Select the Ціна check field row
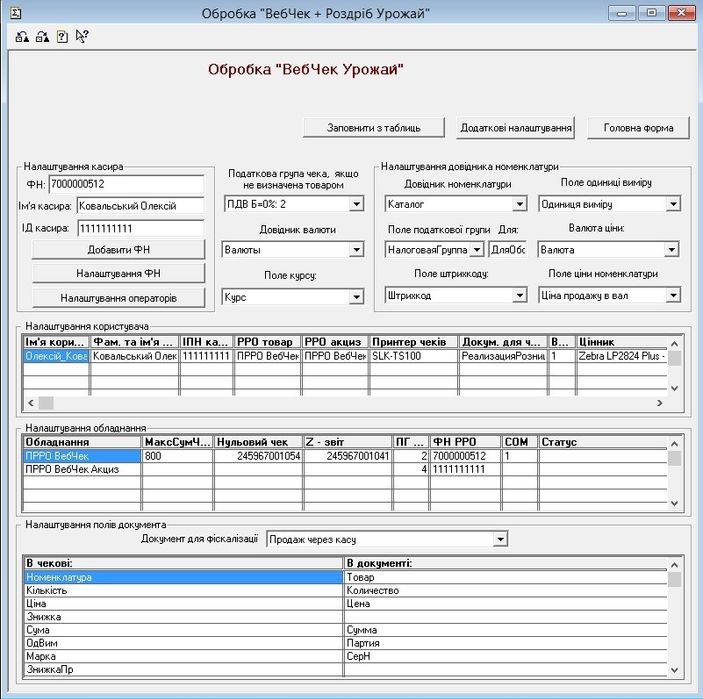The width and height of the screenshot is (703, 699). [x=183, y=604]
